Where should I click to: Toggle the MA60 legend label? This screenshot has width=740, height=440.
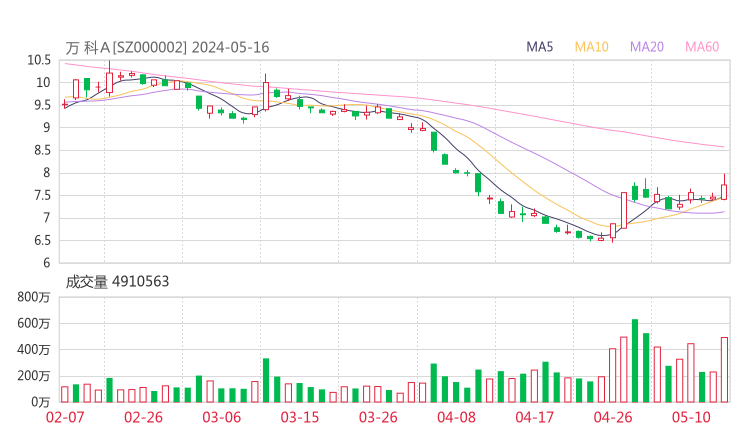pos(702,47)
